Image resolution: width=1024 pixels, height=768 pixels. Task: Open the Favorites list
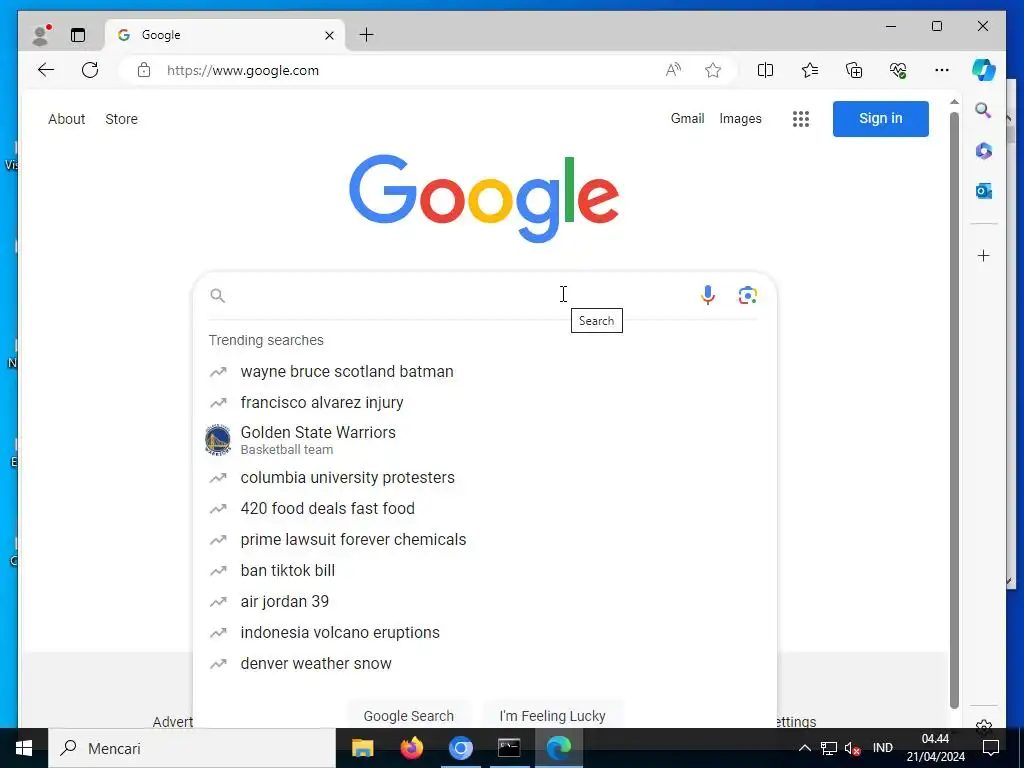click(810, 70)
